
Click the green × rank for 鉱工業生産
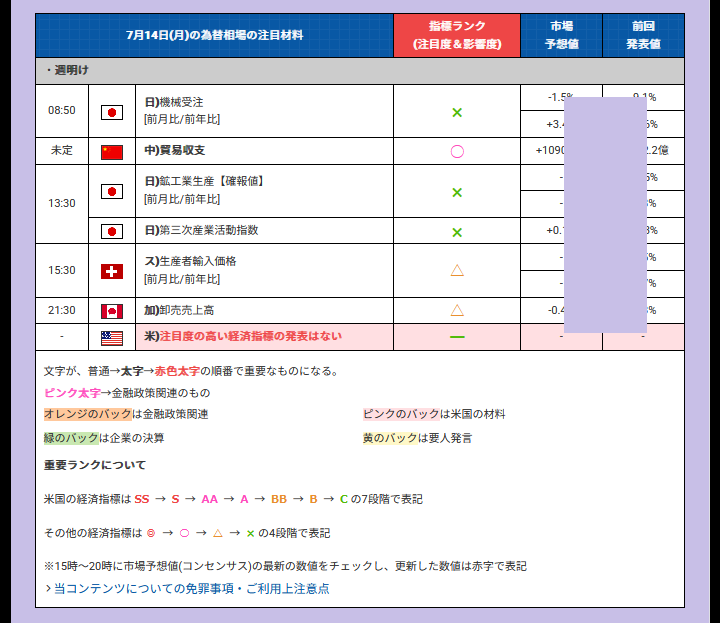coord(457,192)
